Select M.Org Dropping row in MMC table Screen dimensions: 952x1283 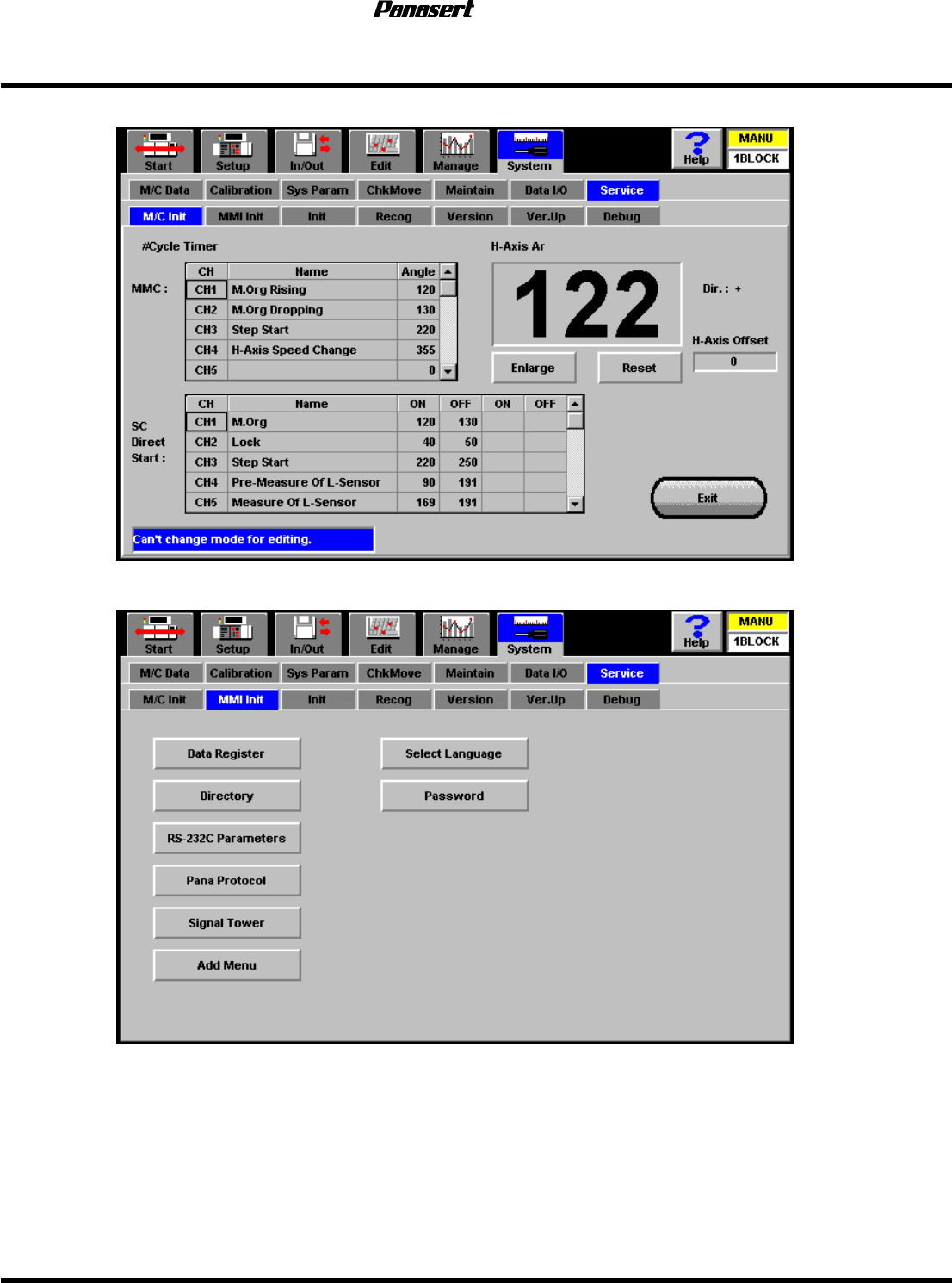[312, 310]
